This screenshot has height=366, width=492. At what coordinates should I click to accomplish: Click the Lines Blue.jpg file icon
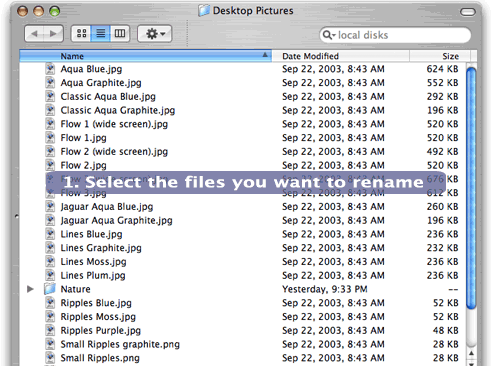(50, 234)
